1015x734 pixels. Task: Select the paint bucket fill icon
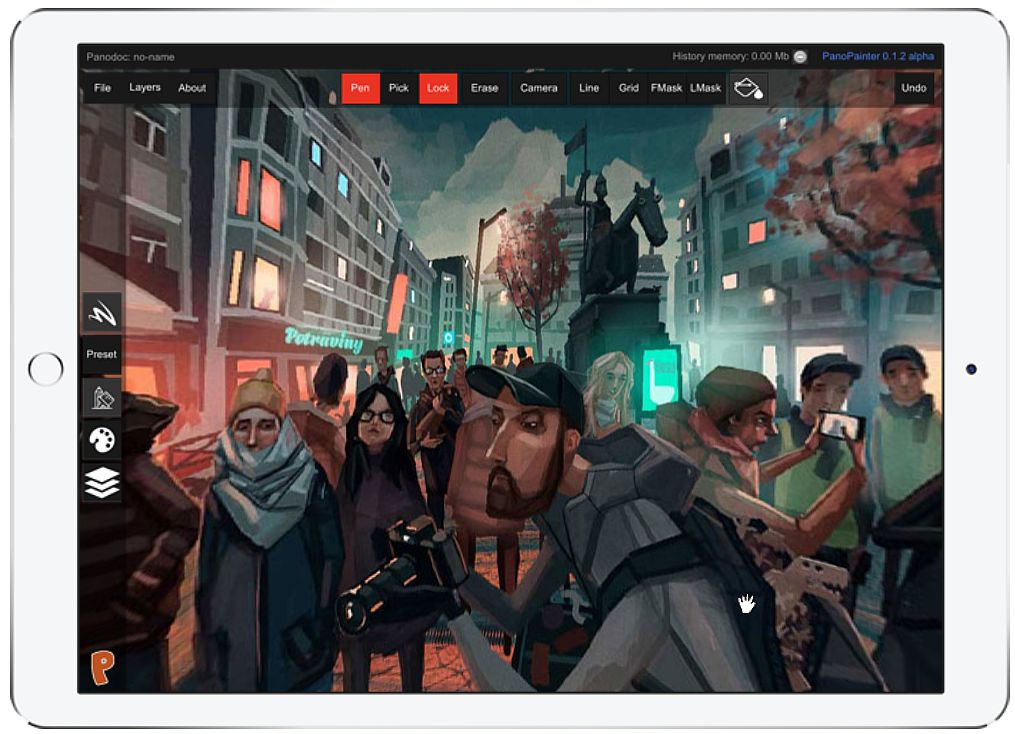748,88
